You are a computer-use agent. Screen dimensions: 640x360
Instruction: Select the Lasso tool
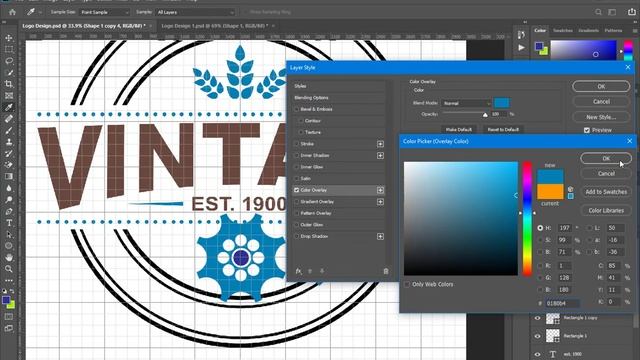[9, 61]
